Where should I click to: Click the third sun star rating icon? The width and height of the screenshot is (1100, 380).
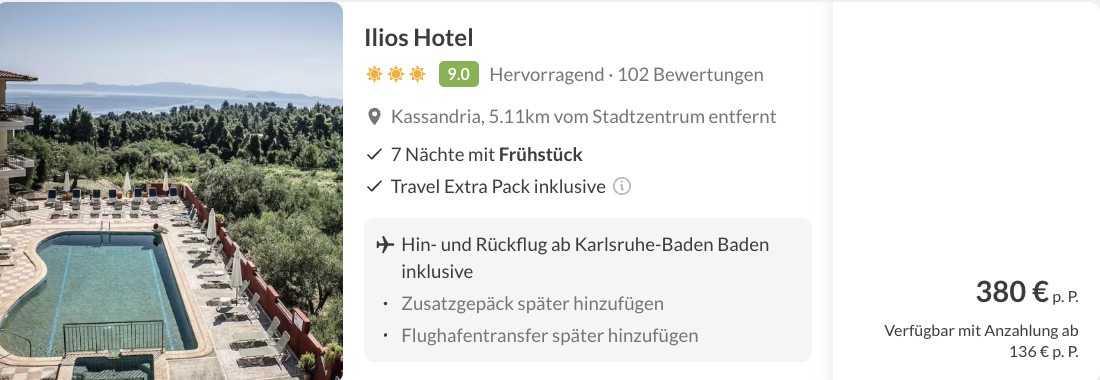click(417, 74)
